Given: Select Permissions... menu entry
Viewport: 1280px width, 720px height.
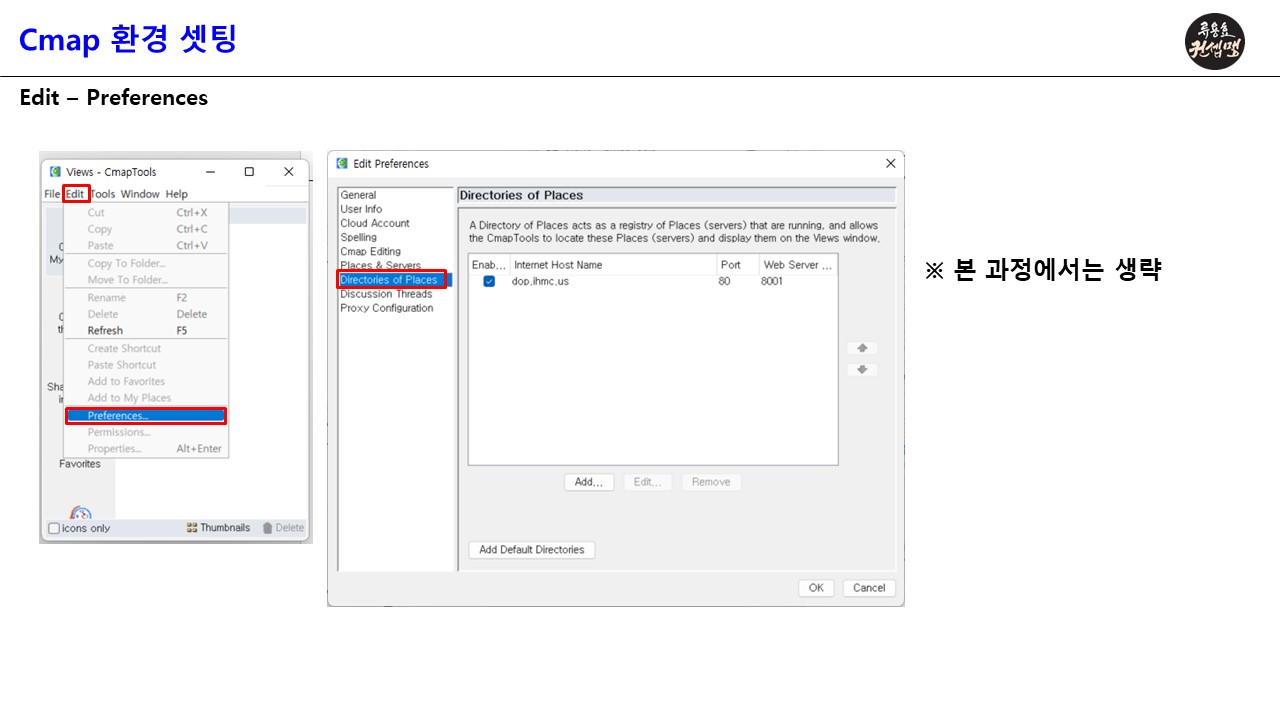Looking at the screenshot, I should (x=146, y=433).
